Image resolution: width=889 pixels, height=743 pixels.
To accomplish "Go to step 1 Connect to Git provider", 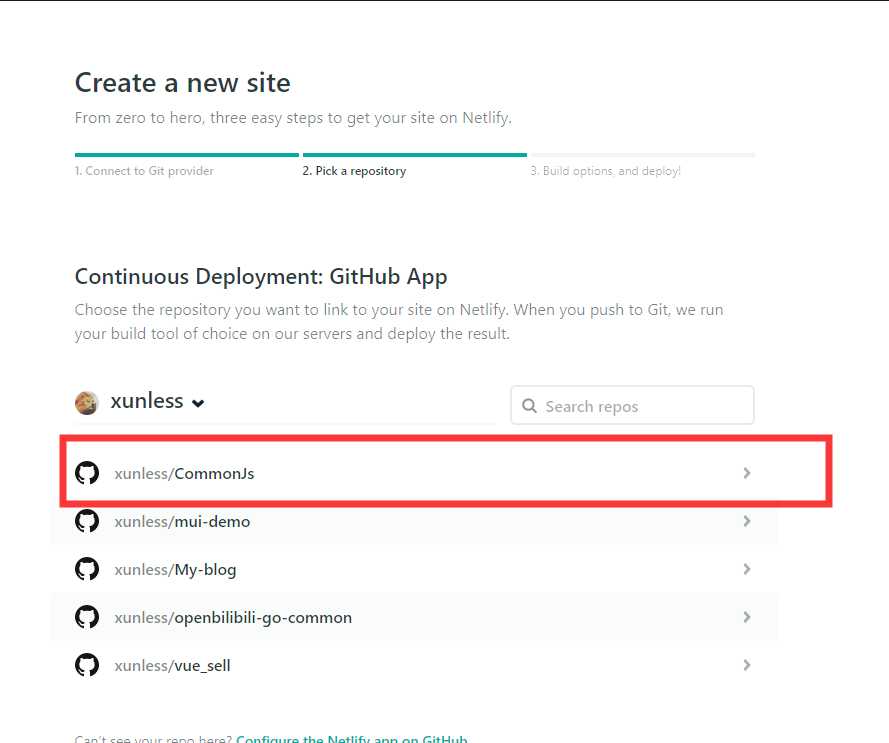I will point(144,171).
